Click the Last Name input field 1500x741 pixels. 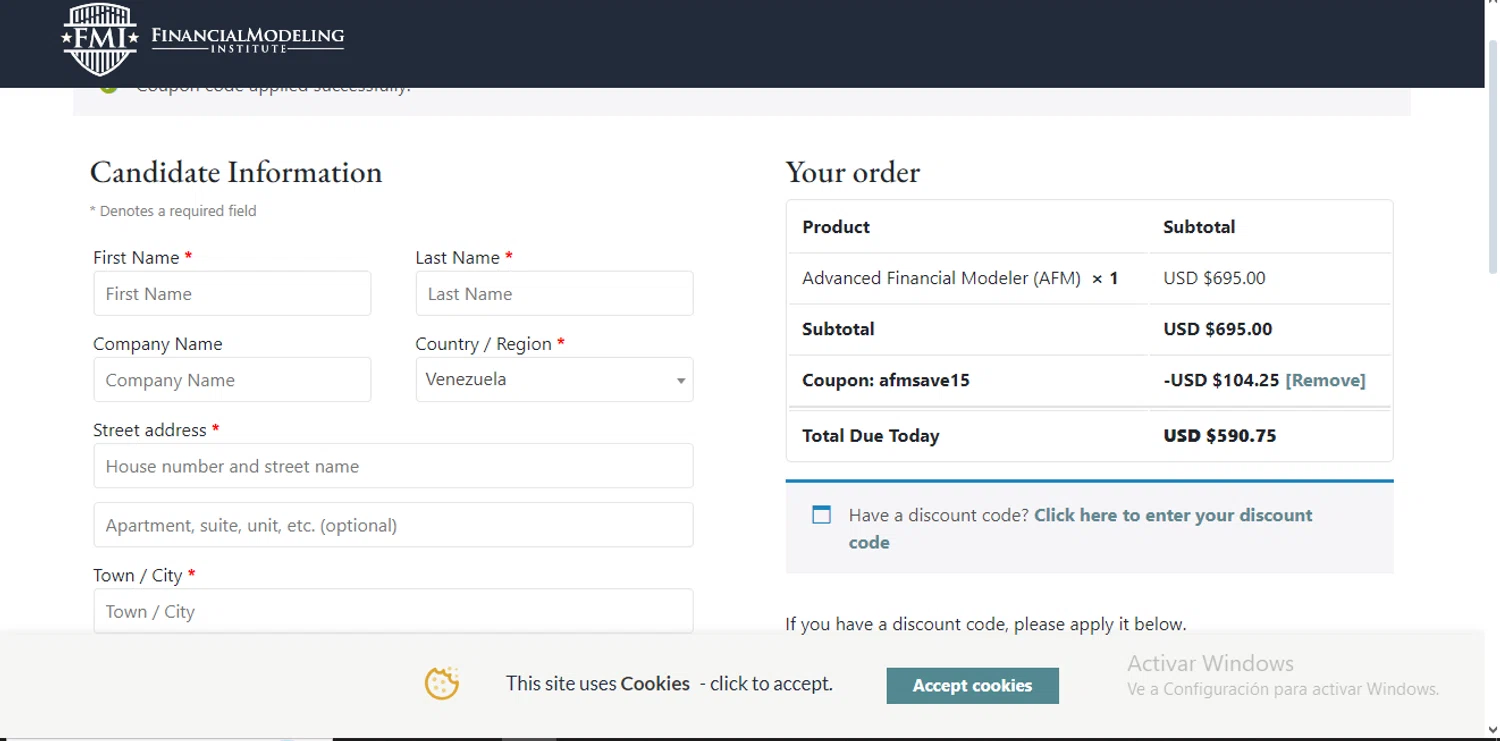click(554, 294)
